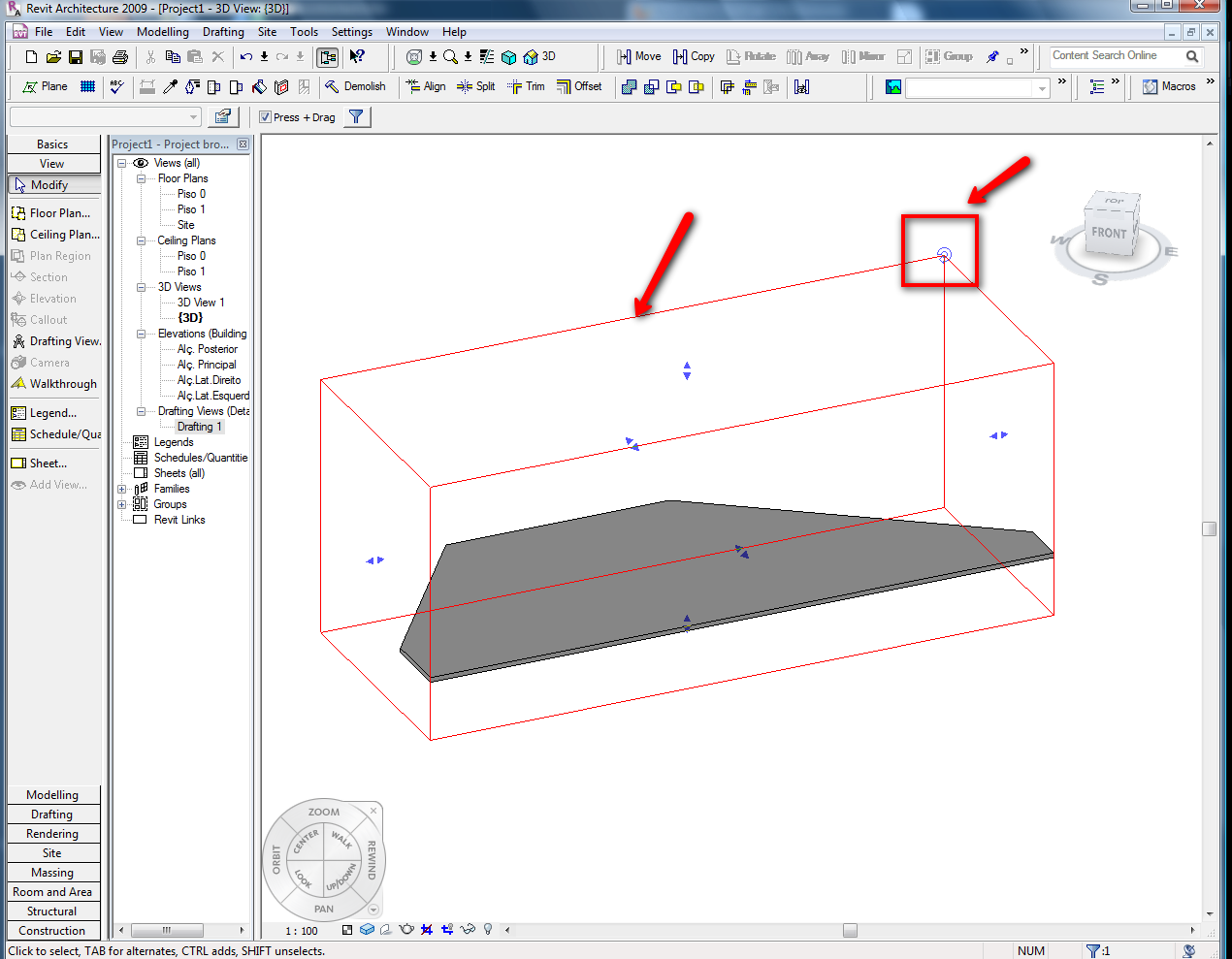Open the File menu
This screenshot has width=1232, height=959.
44,32
